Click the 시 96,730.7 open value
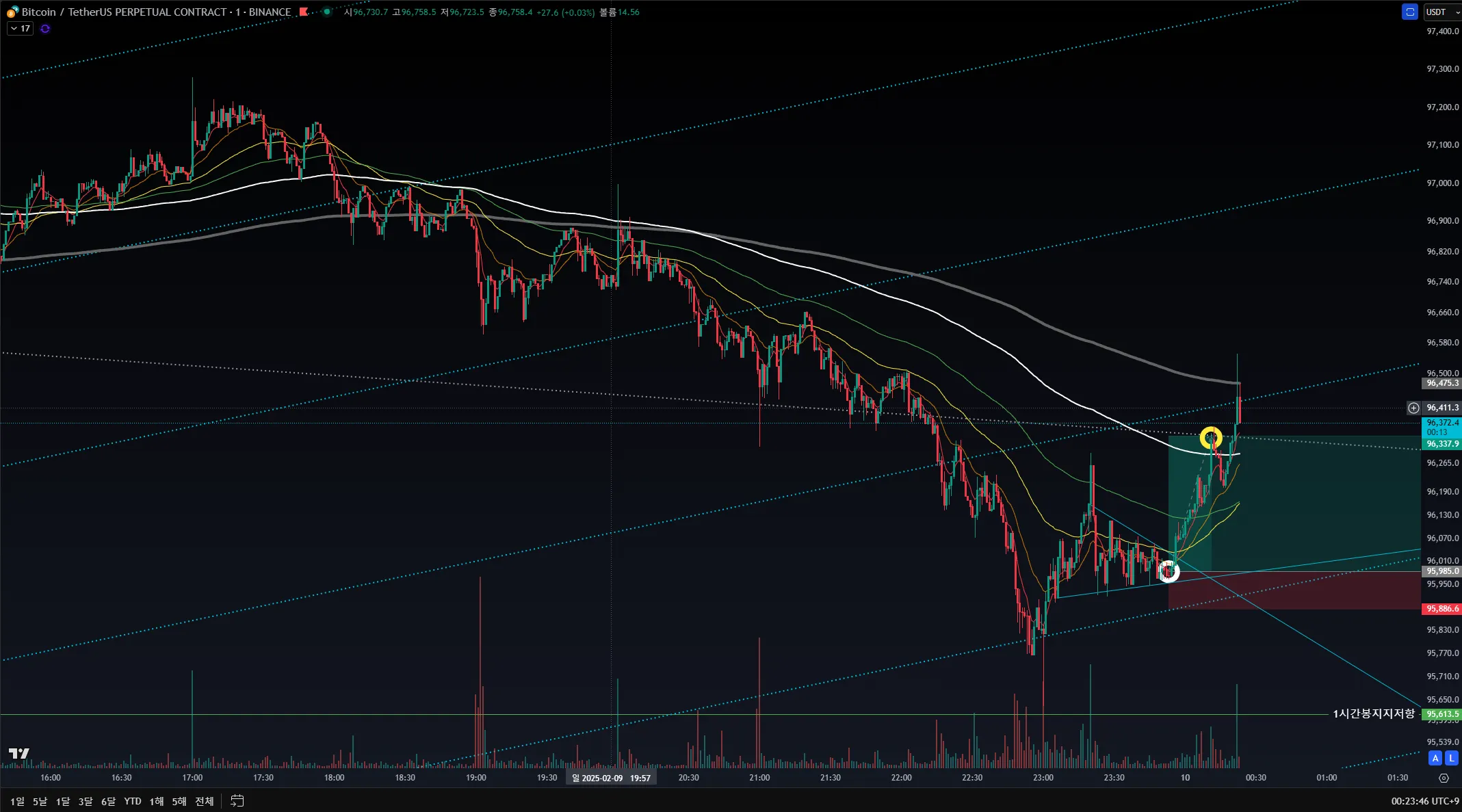The image size is (1462, 812). pyautogui.click(x=366, y=12)
